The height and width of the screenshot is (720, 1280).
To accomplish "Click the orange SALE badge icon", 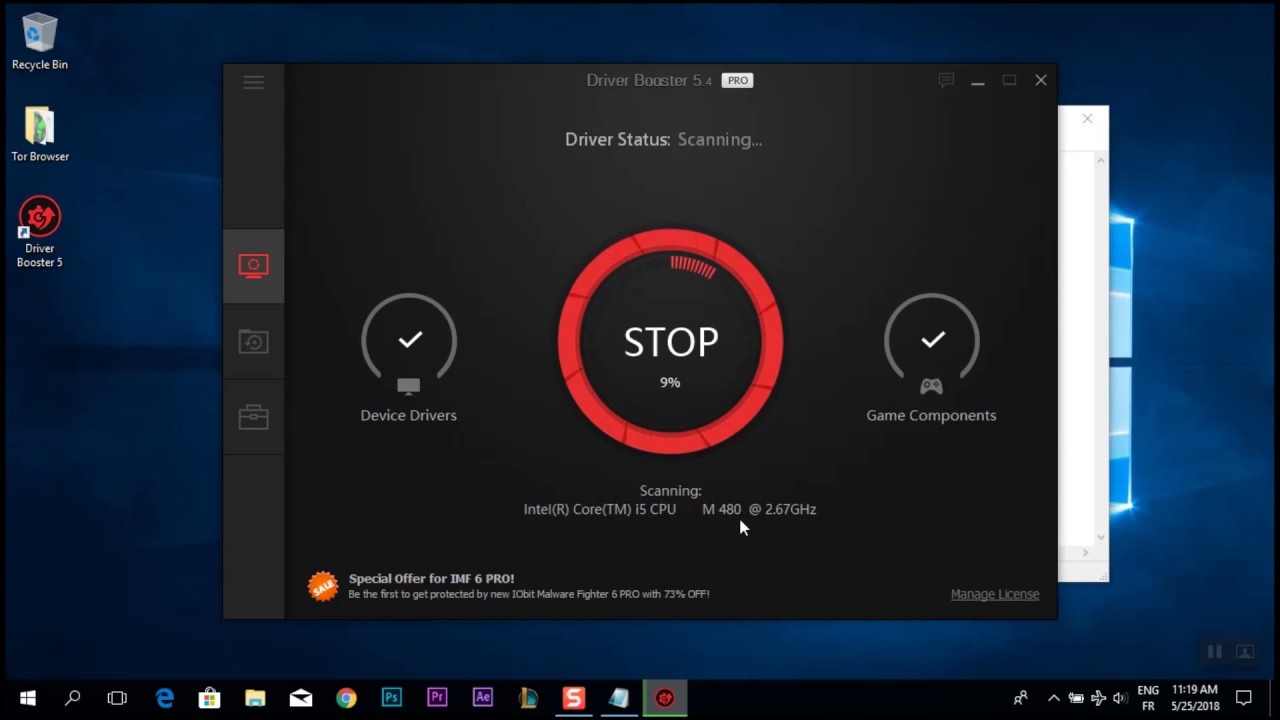I will click(x=323, y=586).
